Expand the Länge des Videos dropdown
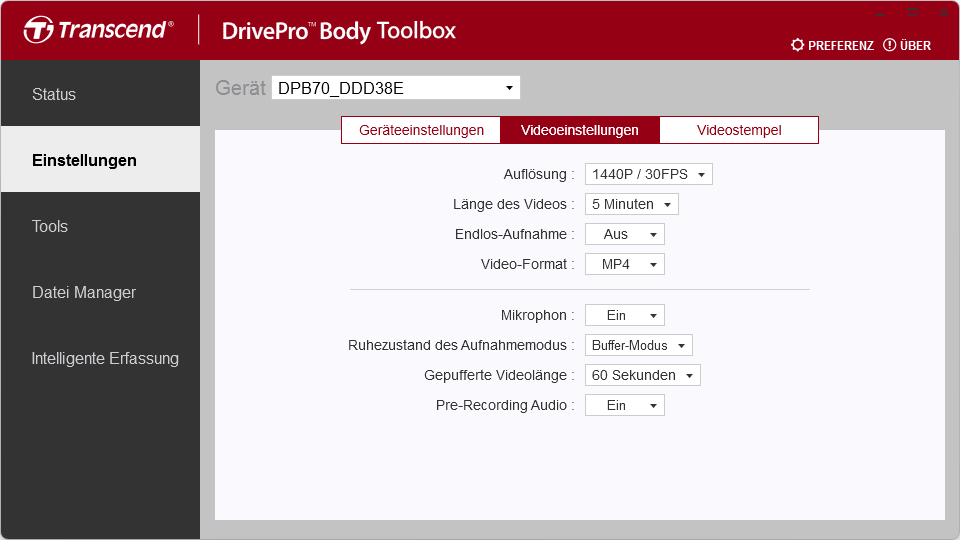960x540 pixels. (x=631, y=204)
